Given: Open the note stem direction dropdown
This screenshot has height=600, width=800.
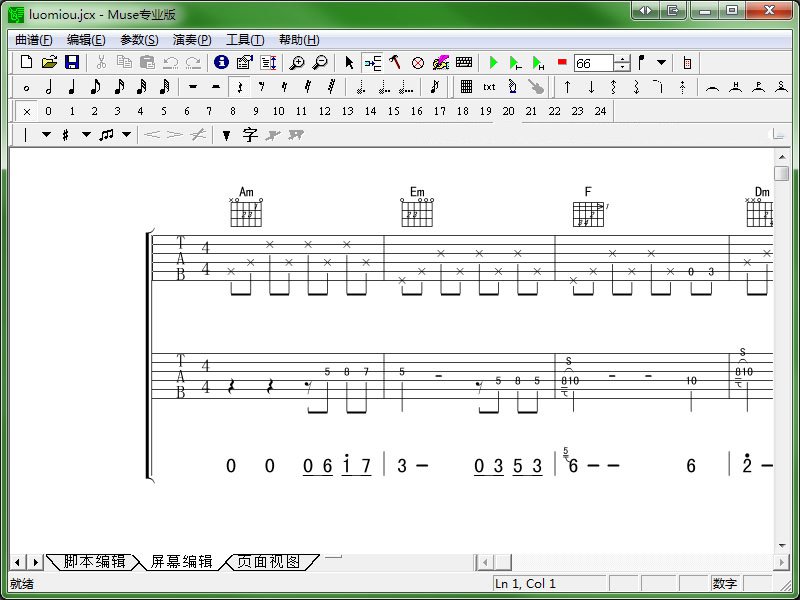Looking at the screenshot, I should pyautogui.click(x=45, y=134).
